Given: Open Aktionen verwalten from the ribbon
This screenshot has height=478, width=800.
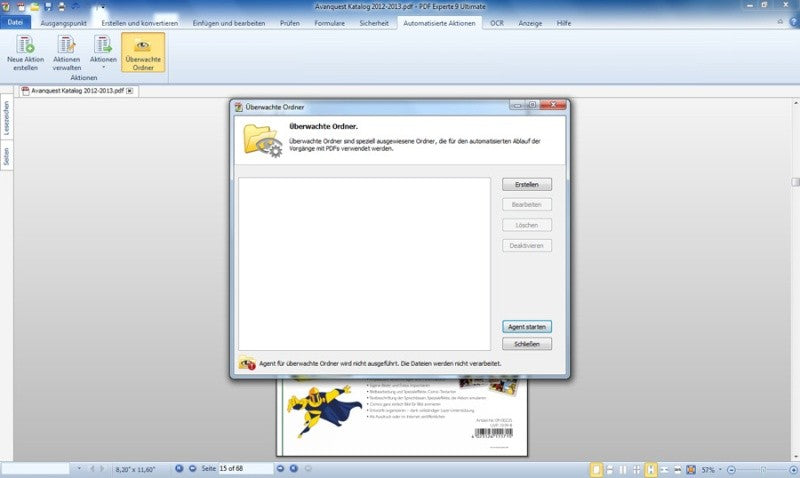Looking at the screenshot, I should point(67,53).
